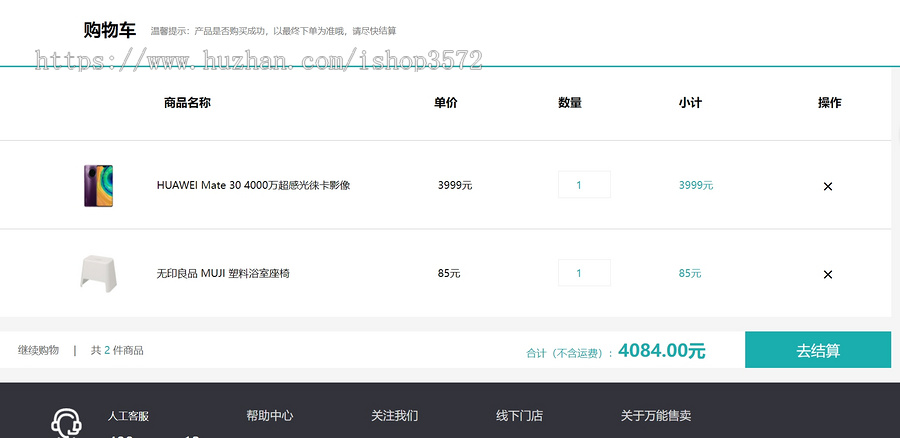
Task: Open MUJI stool product thumbnail
Action: pyautogui.click(x=99, y=273)
